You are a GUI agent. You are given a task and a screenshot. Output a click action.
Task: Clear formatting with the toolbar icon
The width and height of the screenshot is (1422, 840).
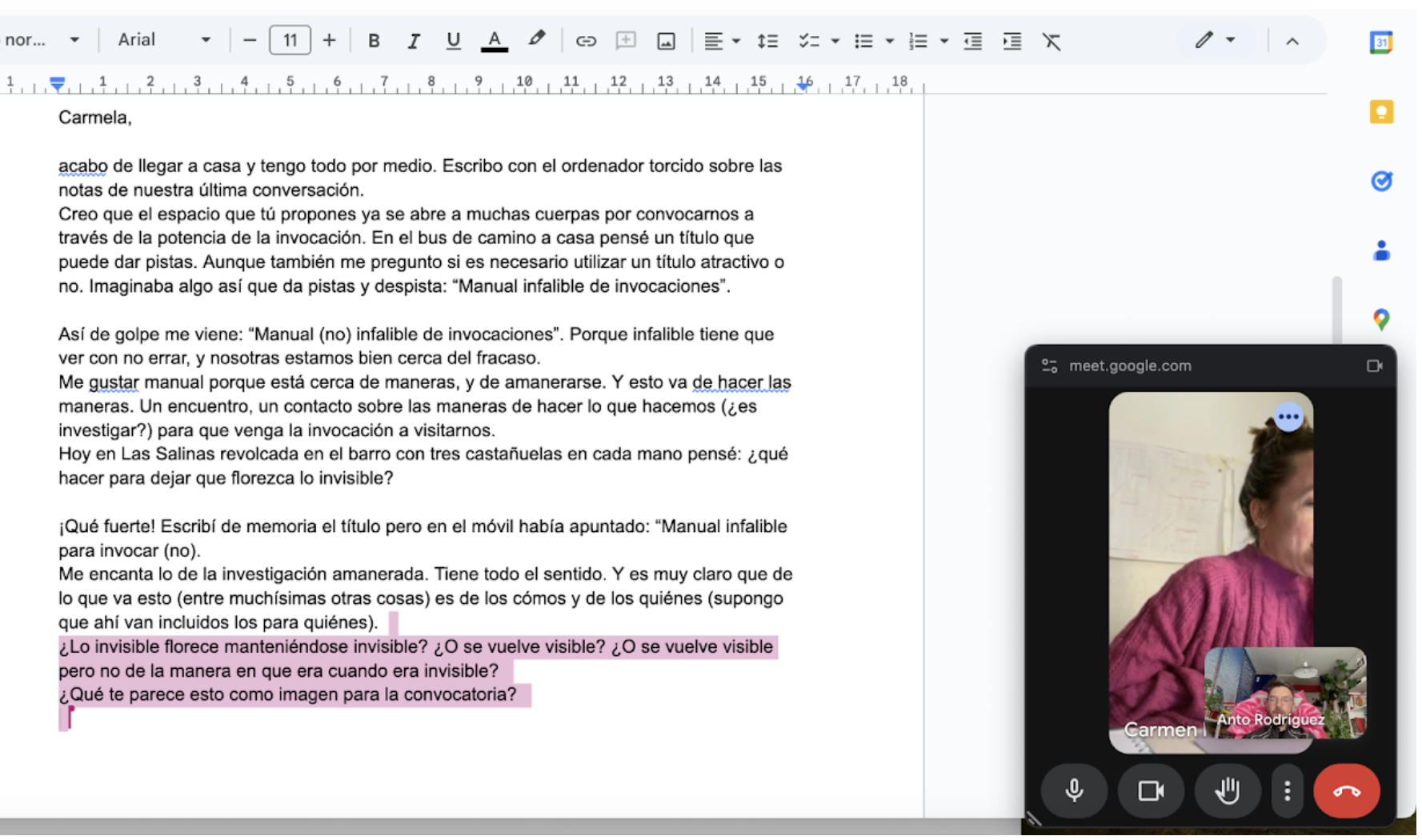(x=1051, y=41)
